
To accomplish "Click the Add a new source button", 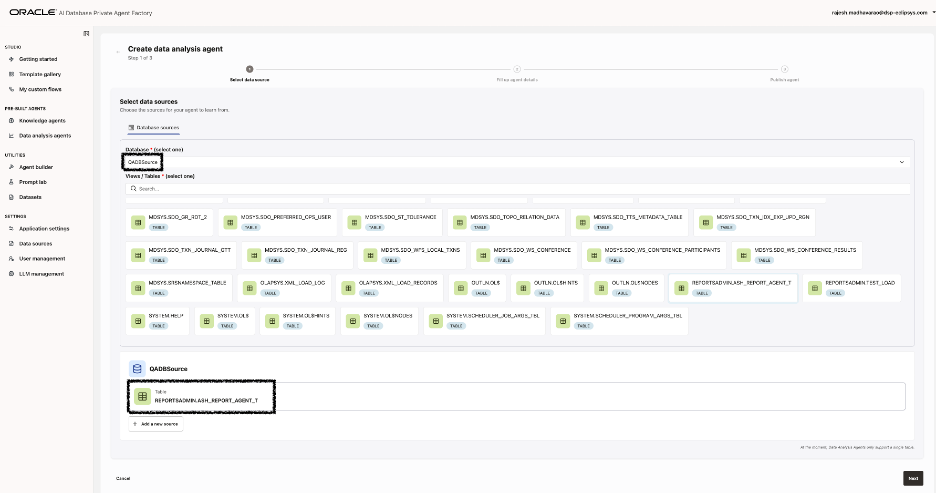I will [x=155, y=424].
